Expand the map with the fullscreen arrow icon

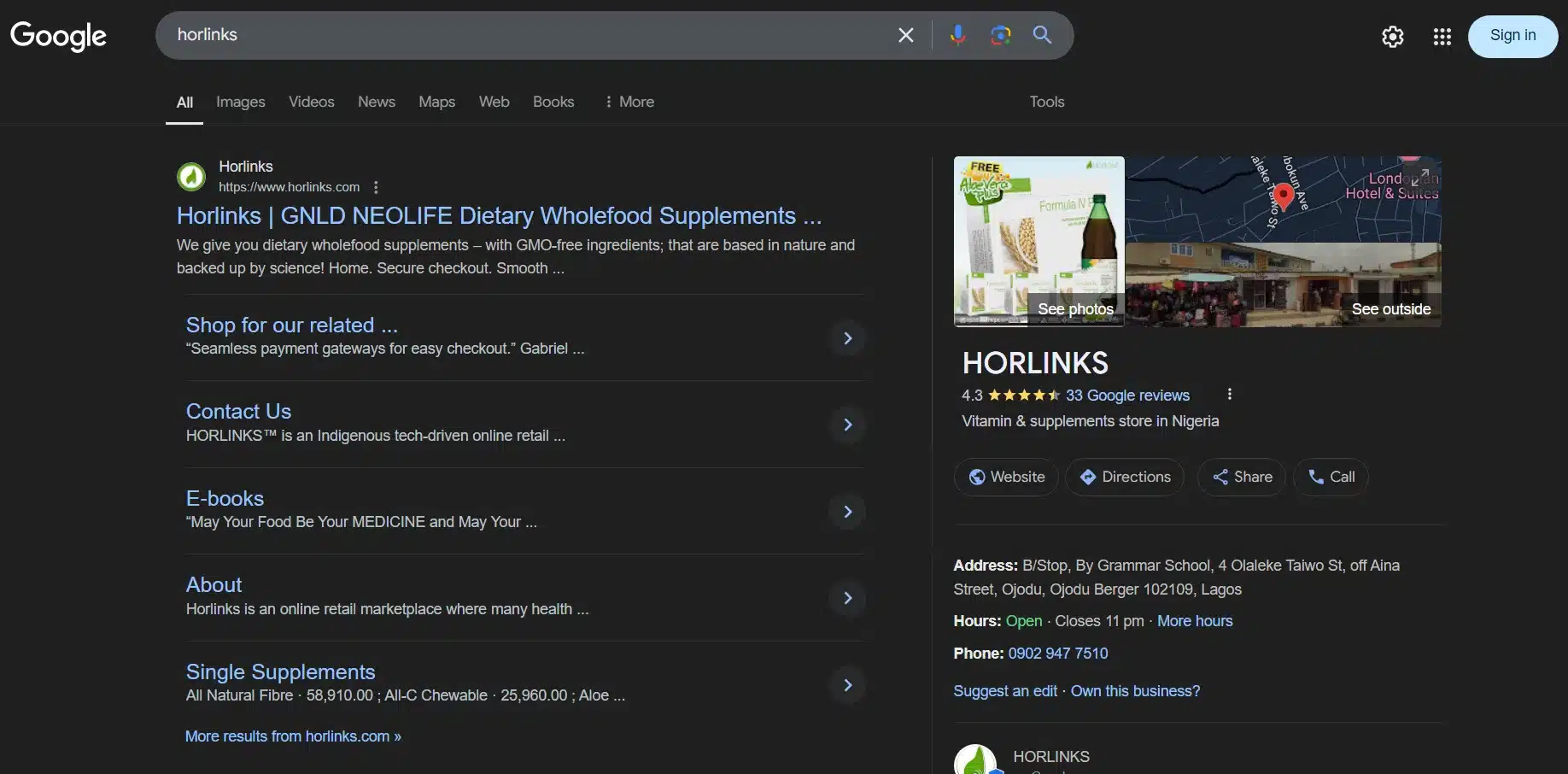(1419, 177)
